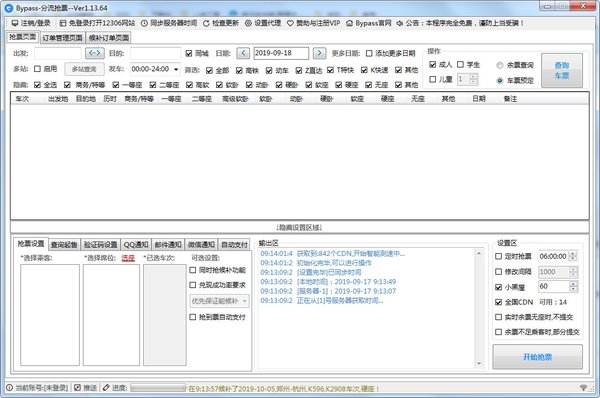Screen dimensions: 600x398
Task: Switch to 候补订单页面 tab
Action: (109, 38)
